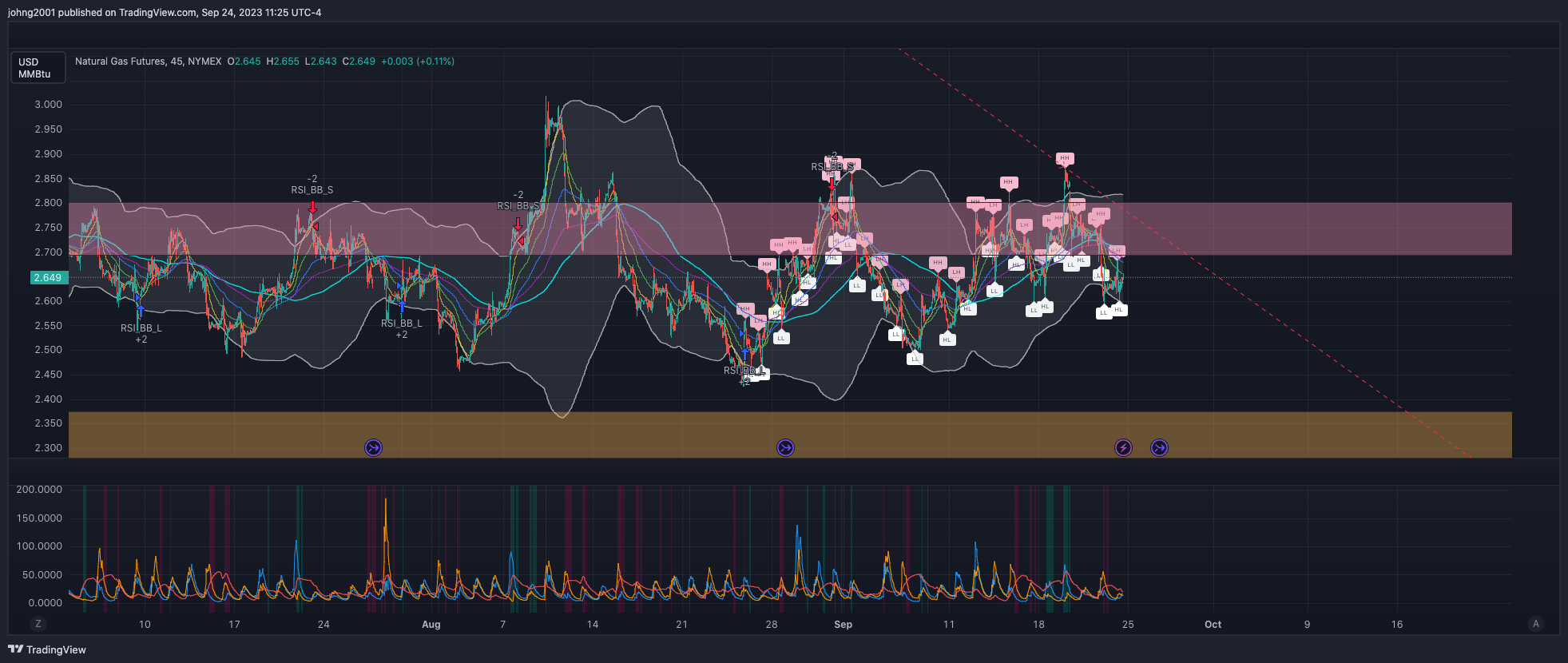The width and height of the screenshot is (1568, 663).
Task: Click the 50.0000 indicator axis label
Action: pos(42,575)
